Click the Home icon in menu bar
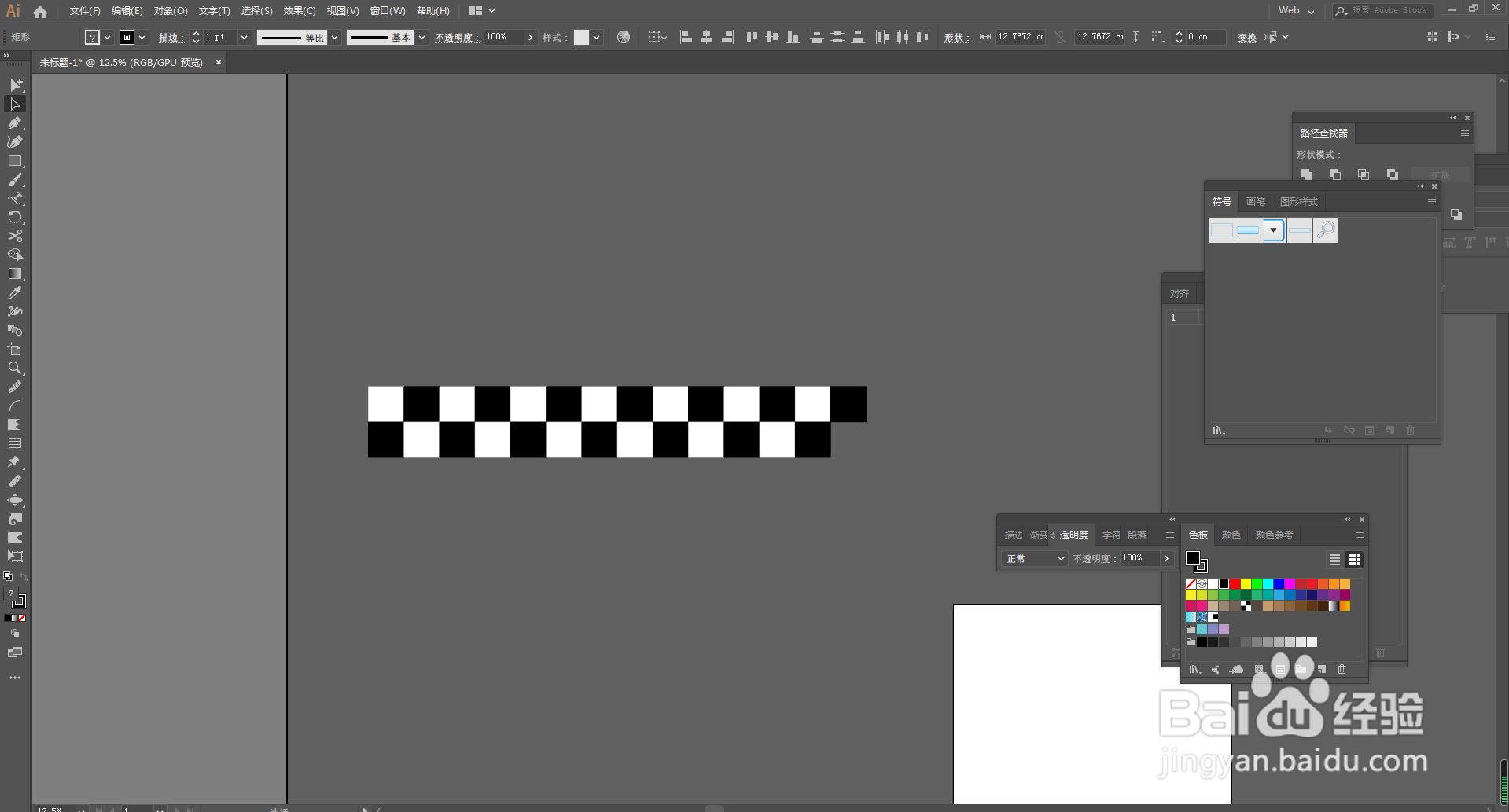Image resolution: width=1509 pixels, height=812 pixels. (x=40, y=11)
